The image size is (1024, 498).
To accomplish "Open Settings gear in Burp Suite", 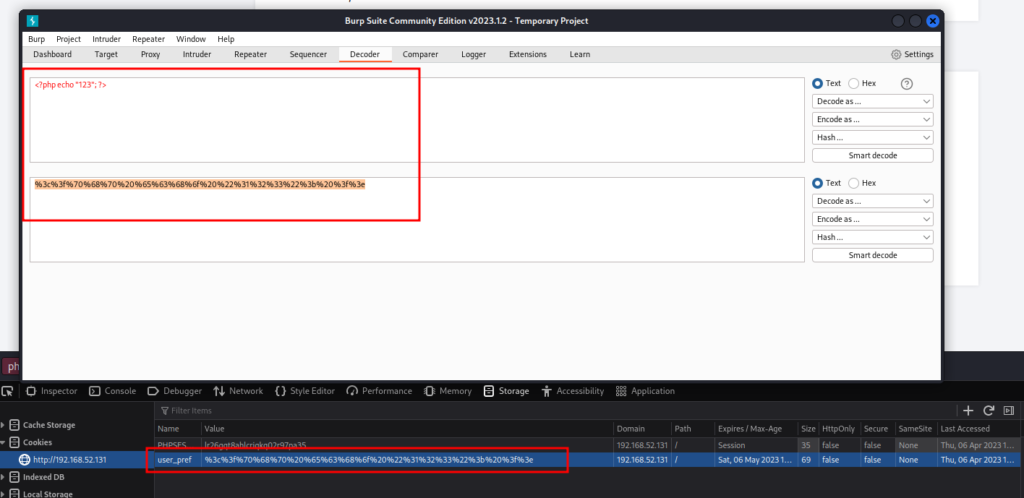I will [912, 54].
